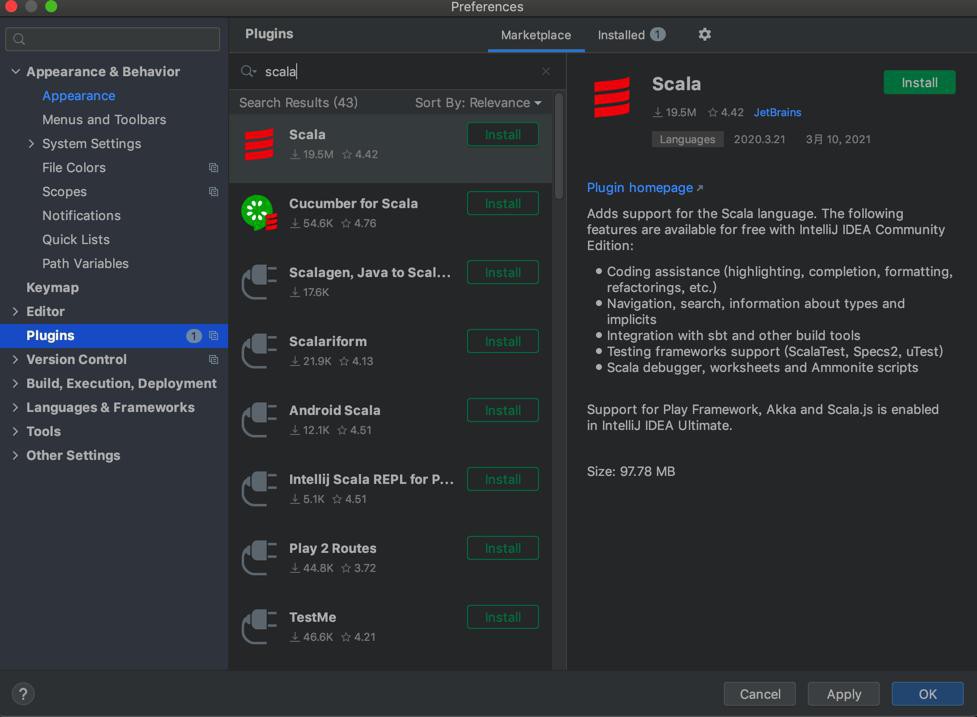Screen dimensions: 977x717
Task: Install Cucumber for Scala plugin
Action: (503, 204)
